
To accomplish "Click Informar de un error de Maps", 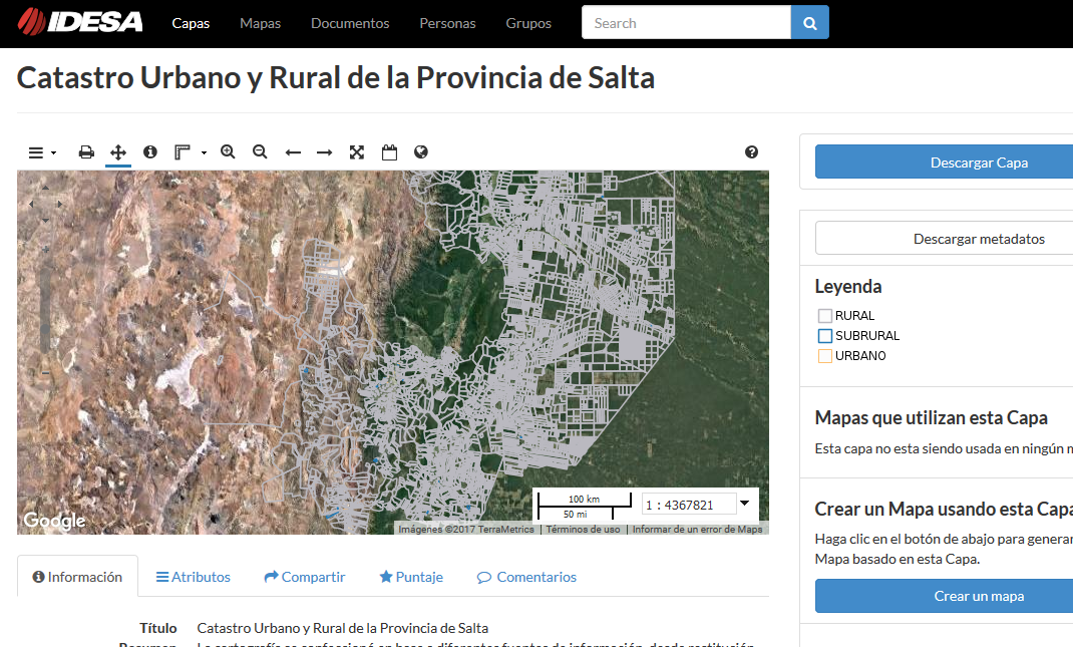I will 697,529.
